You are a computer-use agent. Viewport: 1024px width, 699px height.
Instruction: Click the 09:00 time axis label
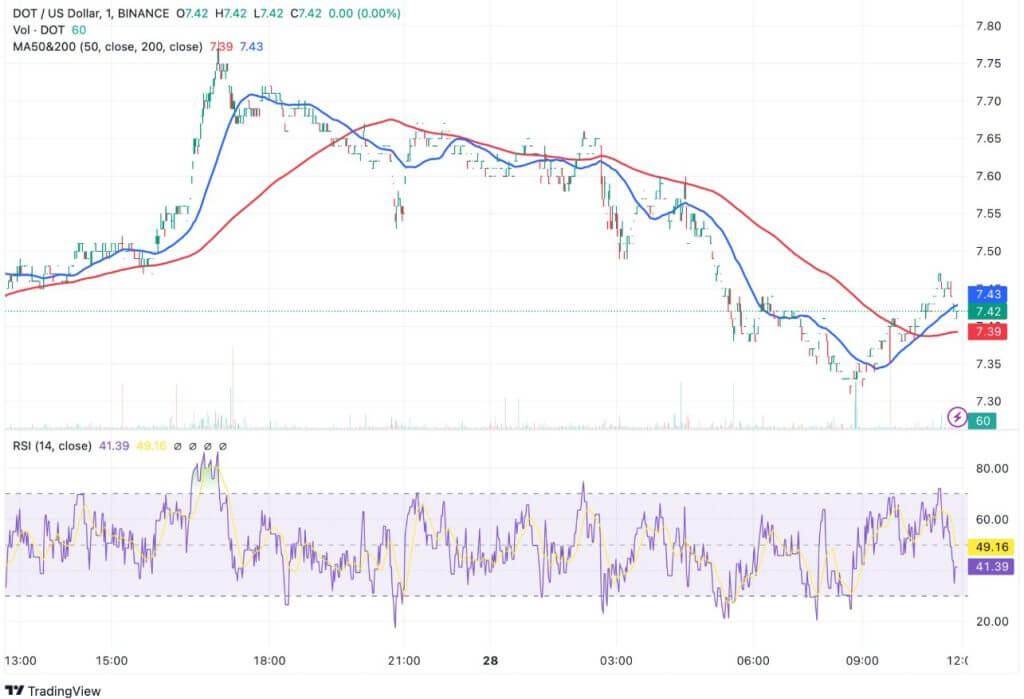pos(862,660)
